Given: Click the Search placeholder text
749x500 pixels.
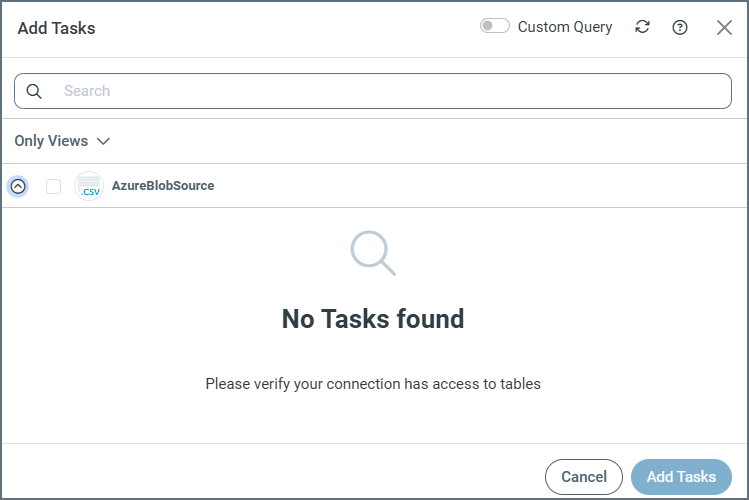Looking at the screenshot, I should click(87, 91).
